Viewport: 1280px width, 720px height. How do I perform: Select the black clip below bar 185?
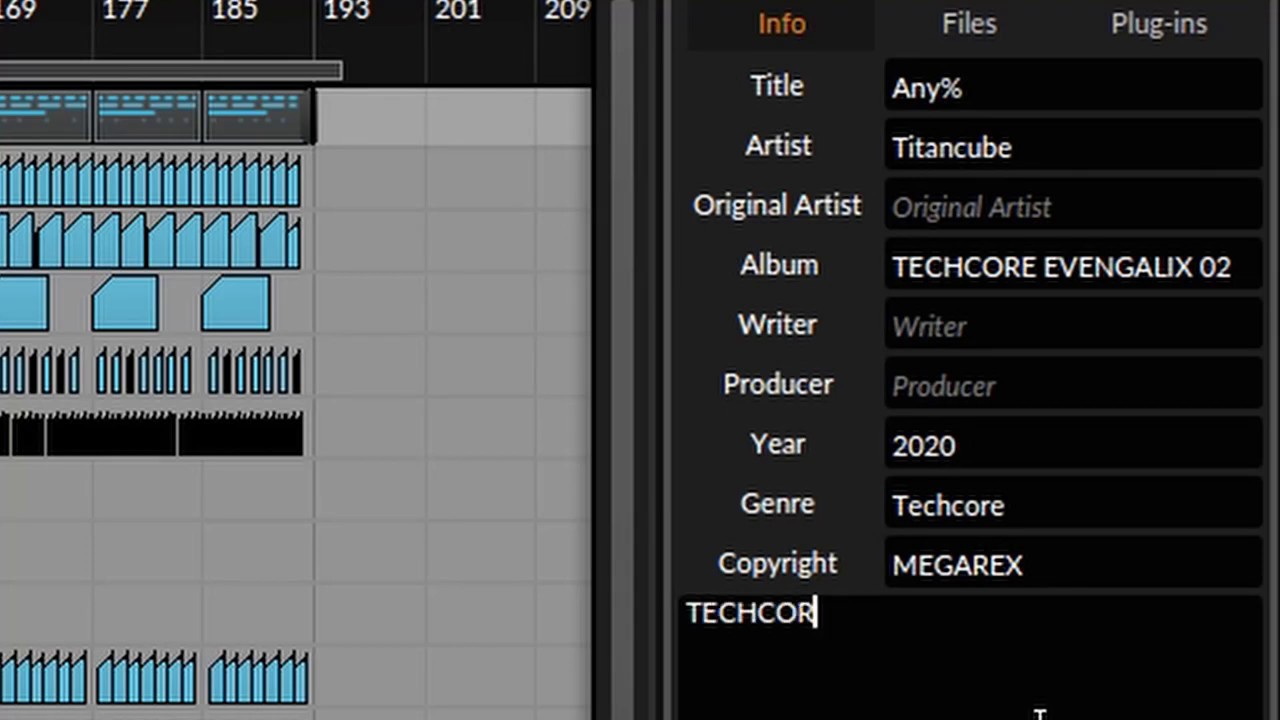tap(240, 434)
